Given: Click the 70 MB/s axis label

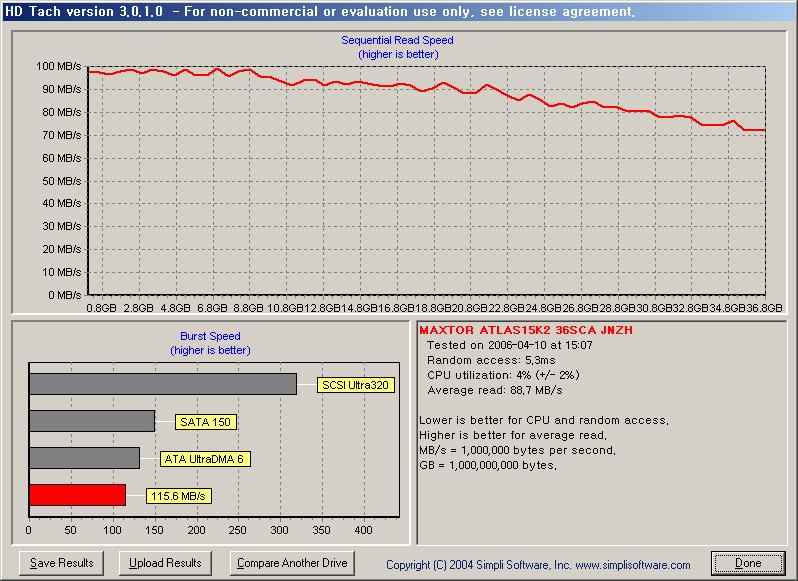Looking at the screenshot, I should pyautogui.click(x=62, y=135).
